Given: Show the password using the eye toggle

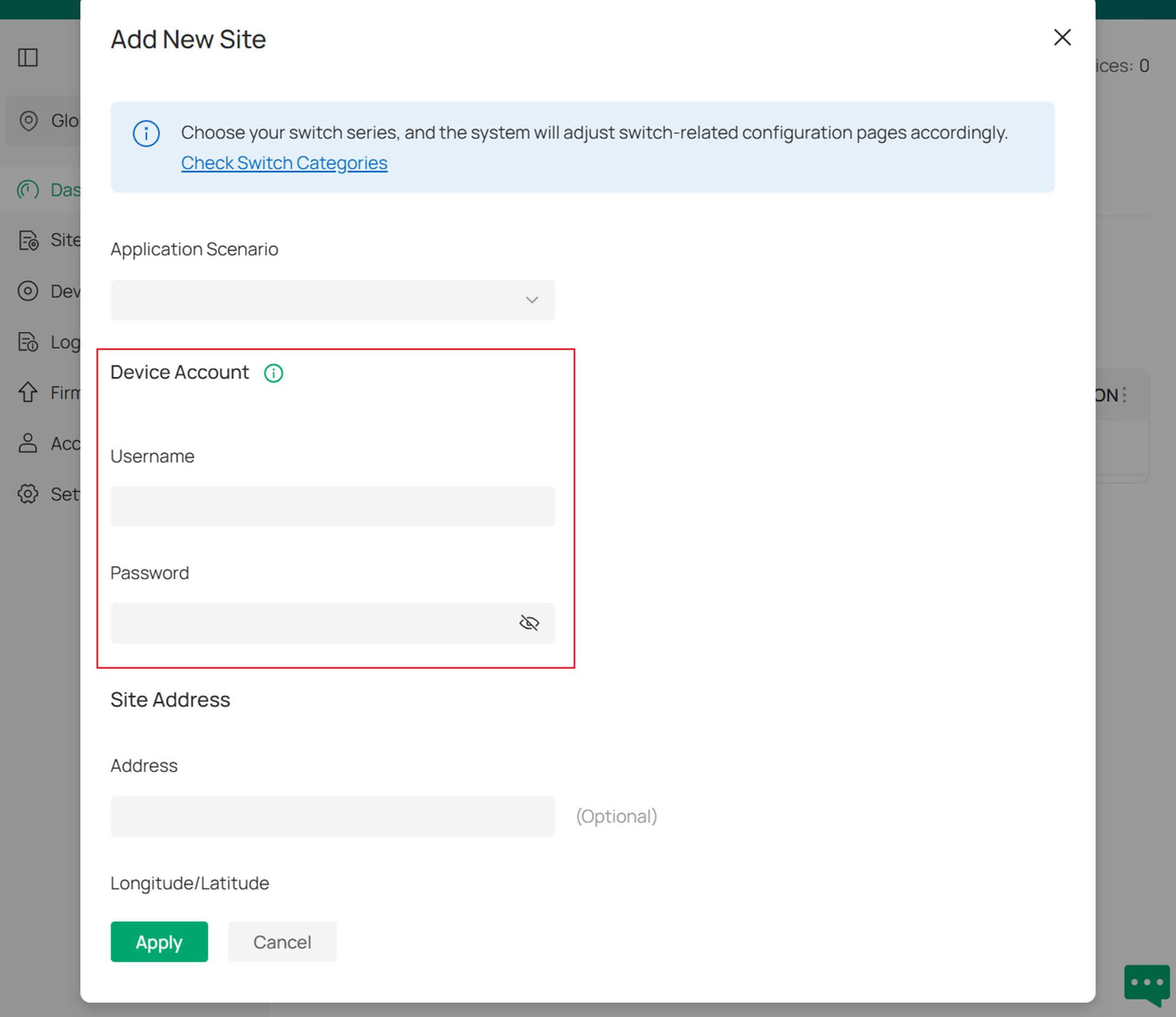Looking at the screenshot, I should click(528, 622).
